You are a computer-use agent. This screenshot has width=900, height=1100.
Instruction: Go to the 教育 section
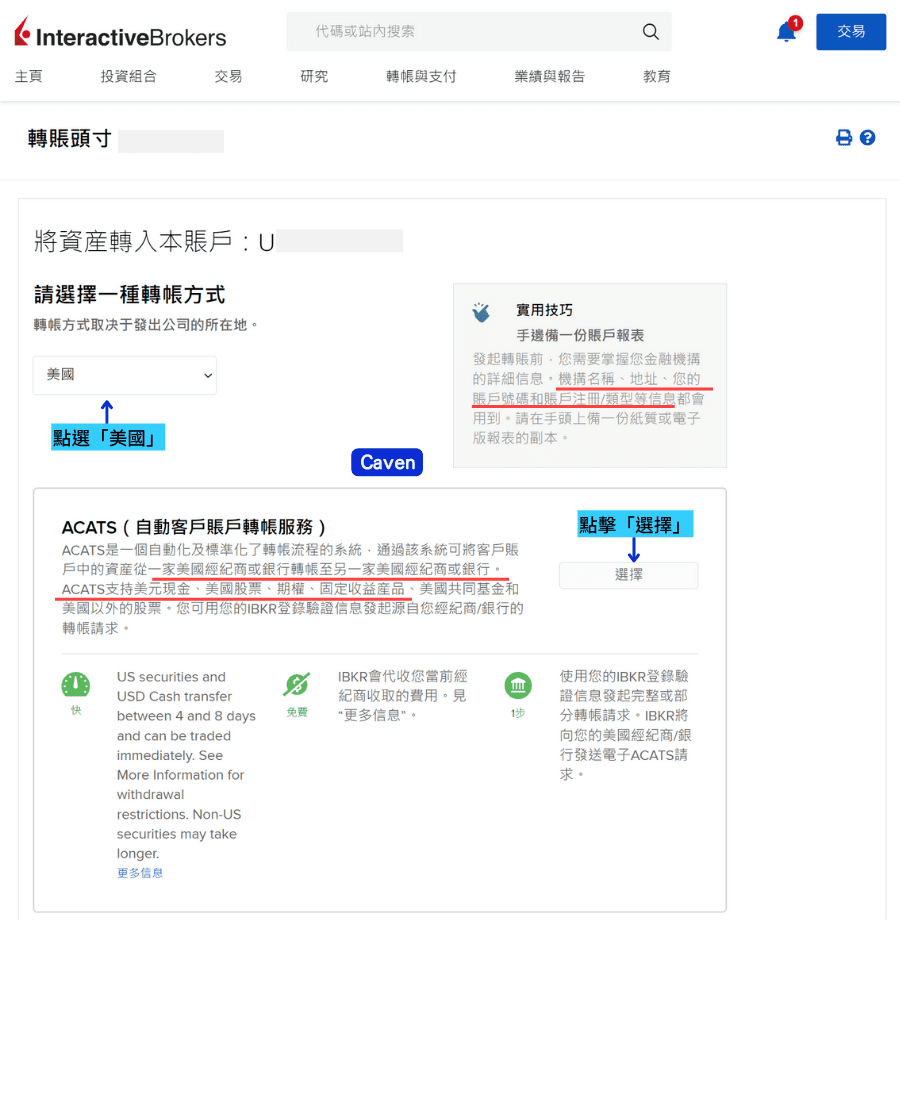[x=657, y=75]
